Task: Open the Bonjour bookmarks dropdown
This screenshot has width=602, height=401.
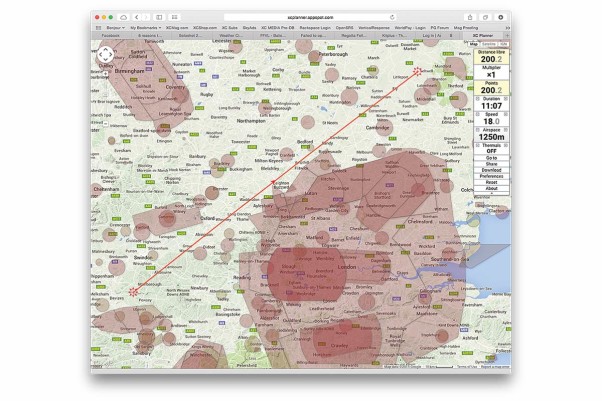Action: 115,28
